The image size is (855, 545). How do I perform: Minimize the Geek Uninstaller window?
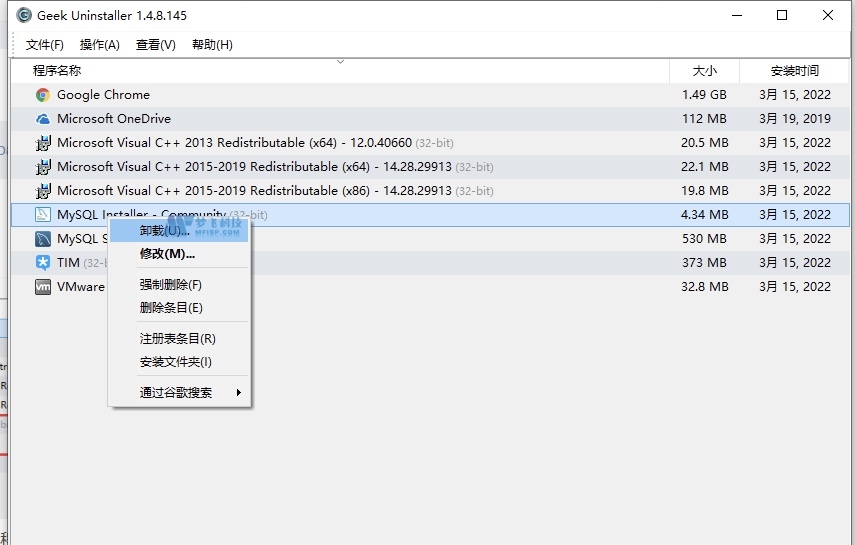coord(737,15)
